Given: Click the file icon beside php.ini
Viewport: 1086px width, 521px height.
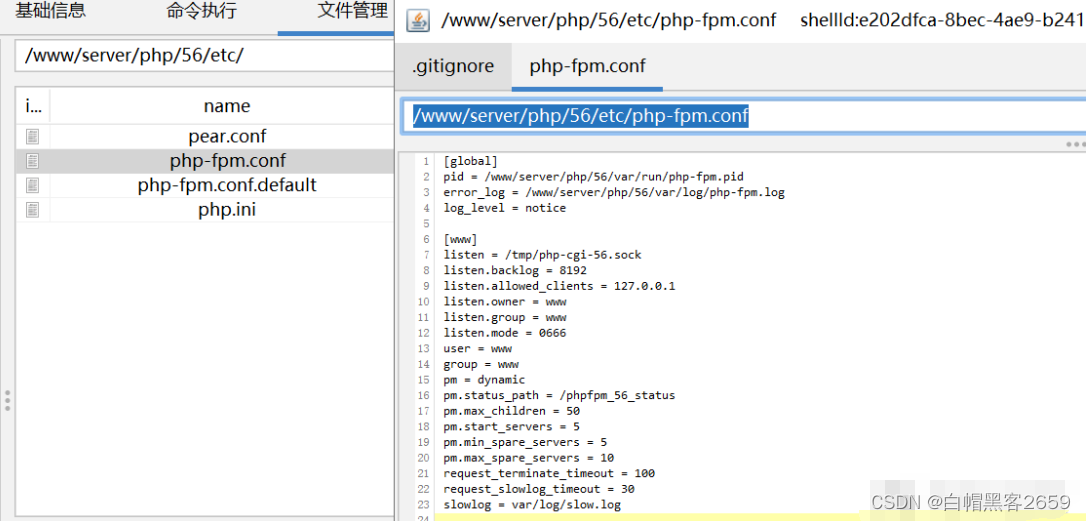Looking at the screenshot, I should pyautogui.click(x=33, y=209).
